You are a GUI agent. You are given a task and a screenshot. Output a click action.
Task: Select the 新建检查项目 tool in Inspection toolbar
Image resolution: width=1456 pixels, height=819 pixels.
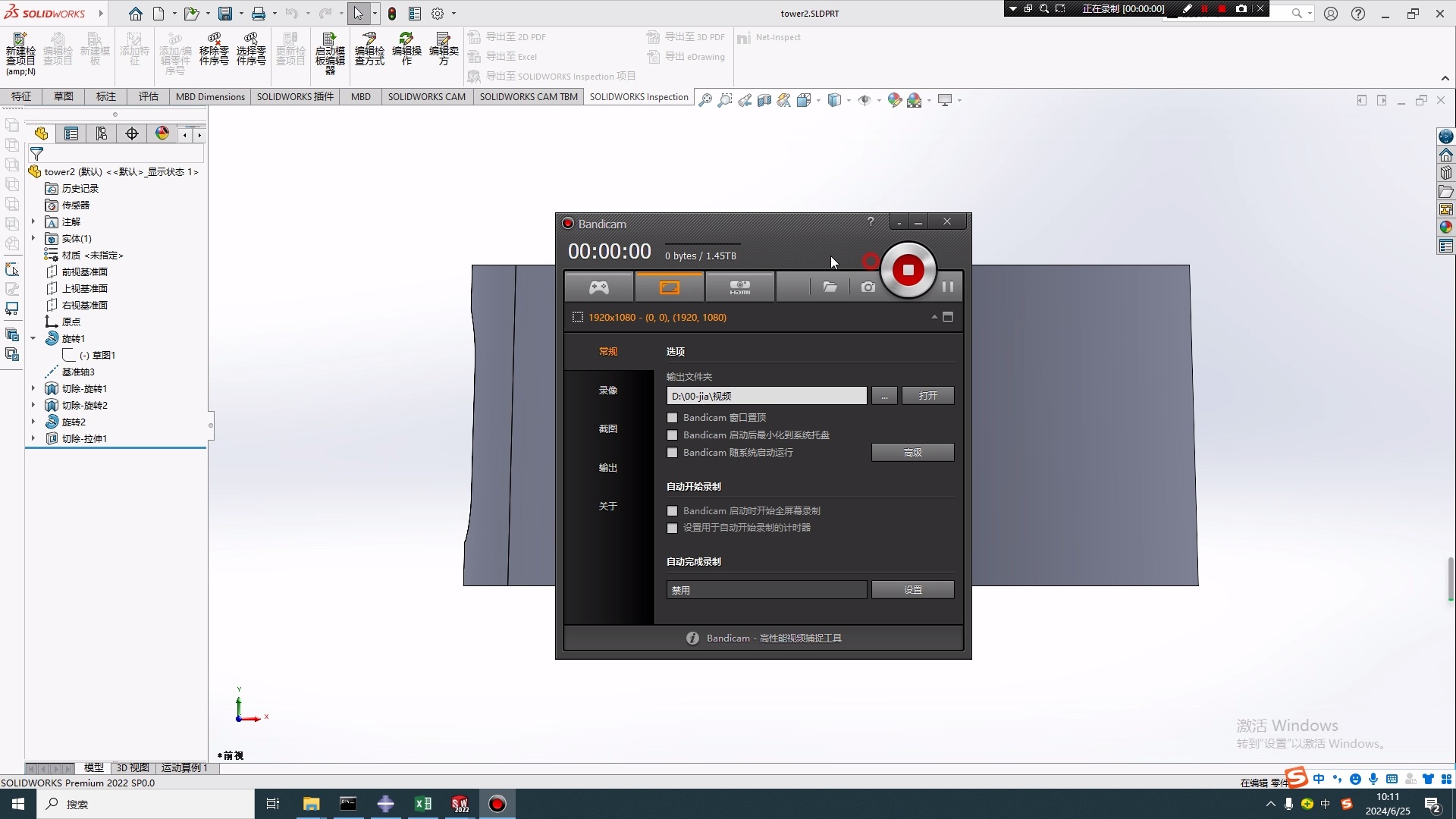(20, 49)
